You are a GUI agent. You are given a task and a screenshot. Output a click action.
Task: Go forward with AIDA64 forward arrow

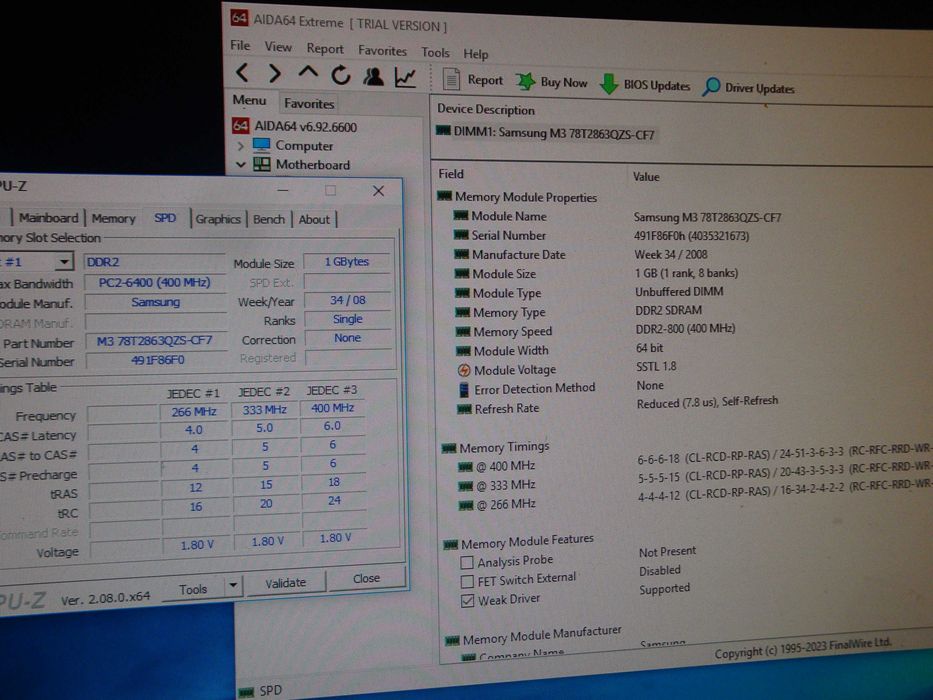(274, 73)
